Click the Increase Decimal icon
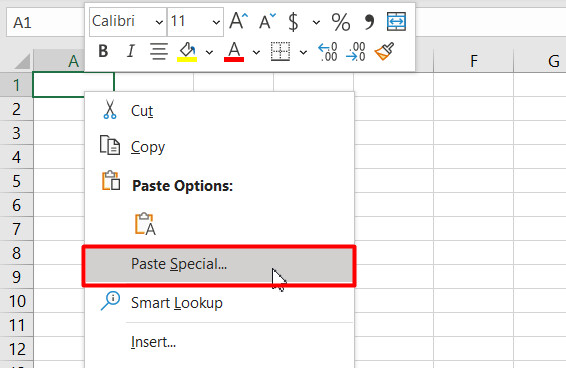The image size is (566, 368). [327, 52]
